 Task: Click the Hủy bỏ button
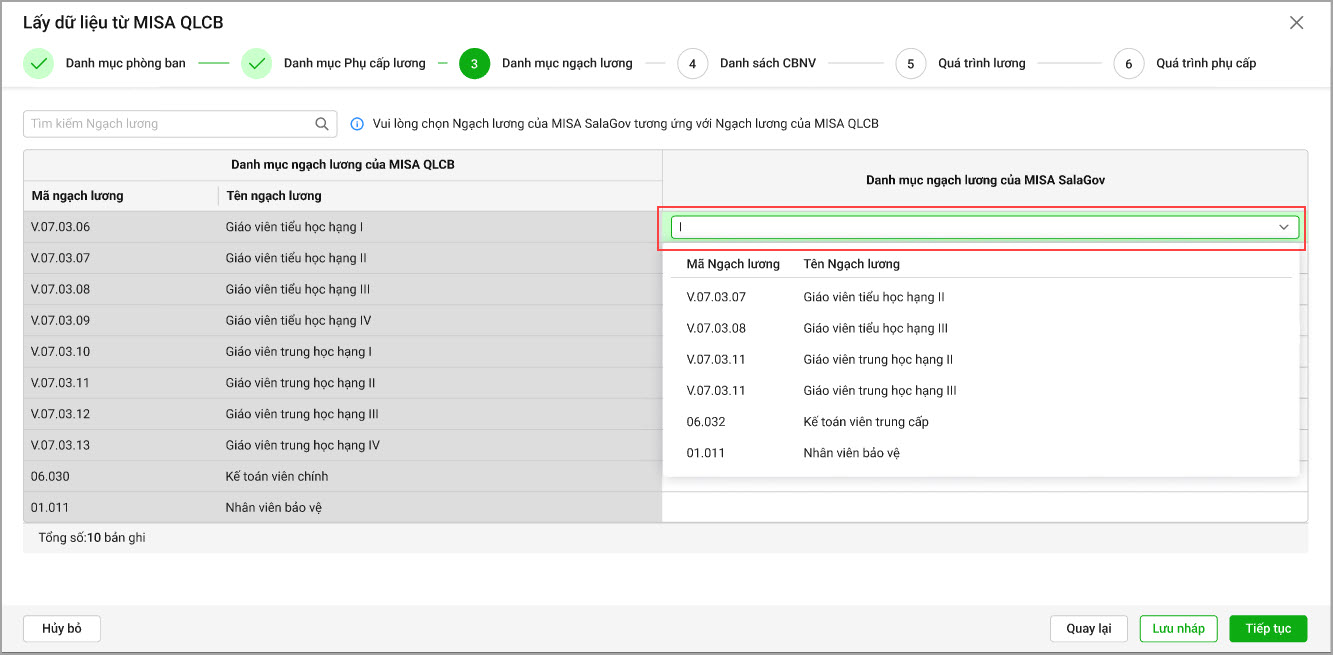(x=61, y=628)
